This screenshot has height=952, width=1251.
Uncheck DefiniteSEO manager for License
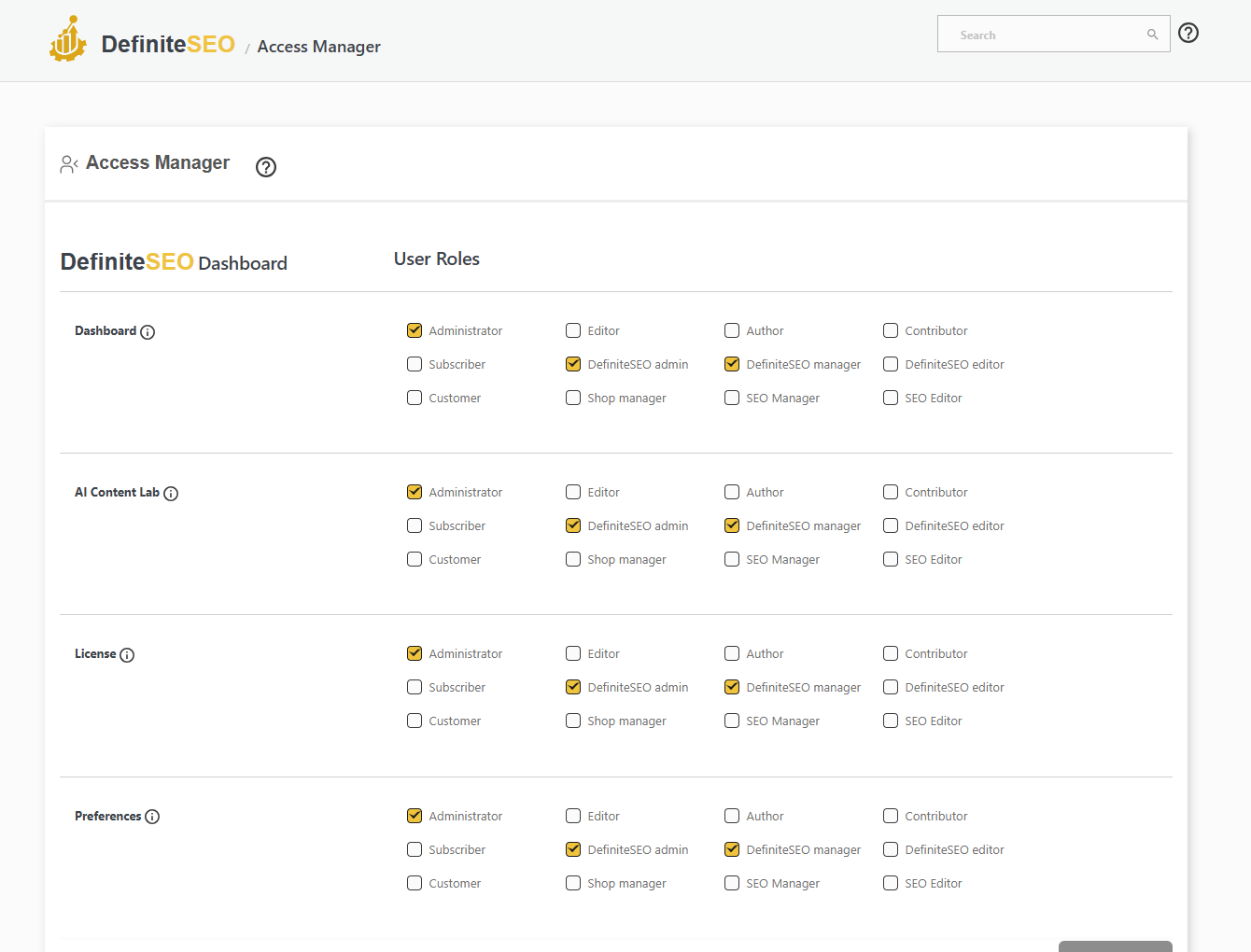click(732, 687)
